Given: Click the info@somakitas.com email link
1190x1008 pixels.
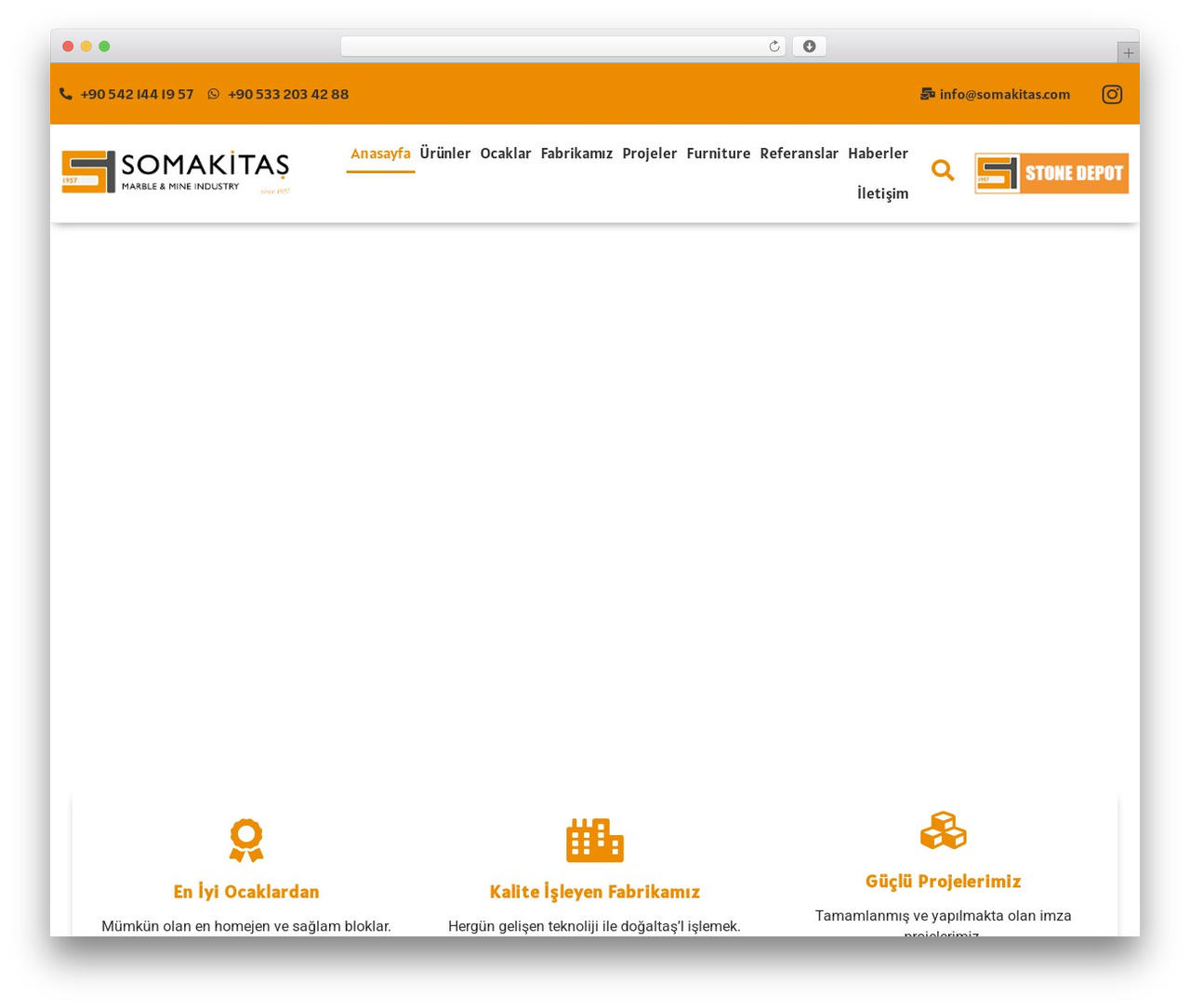Looking at the screenshot, I should (x=1005, y=94).
